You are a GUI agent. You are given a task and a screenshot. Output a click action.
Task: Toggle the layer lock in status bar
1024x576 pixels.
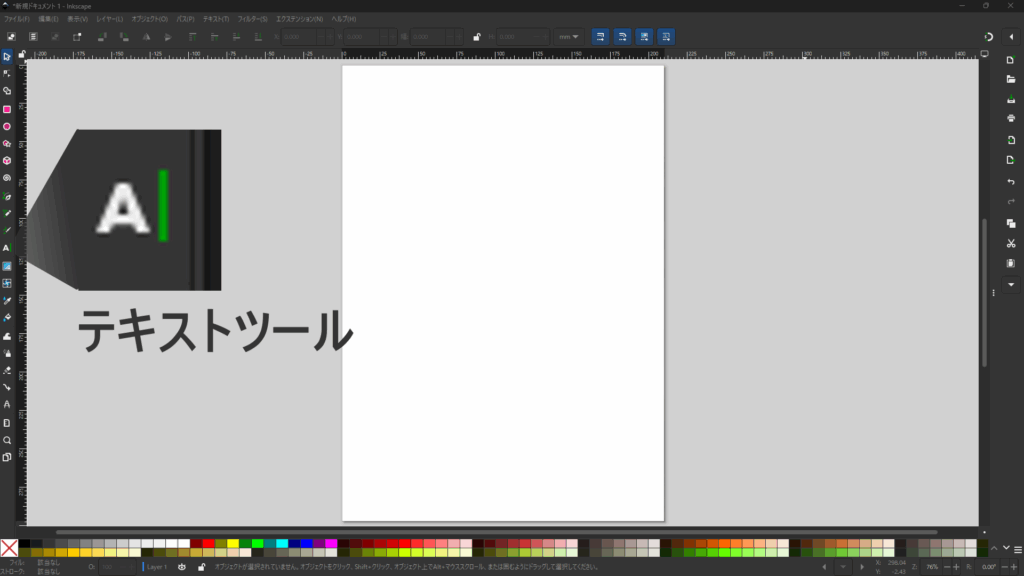point(202,567)
